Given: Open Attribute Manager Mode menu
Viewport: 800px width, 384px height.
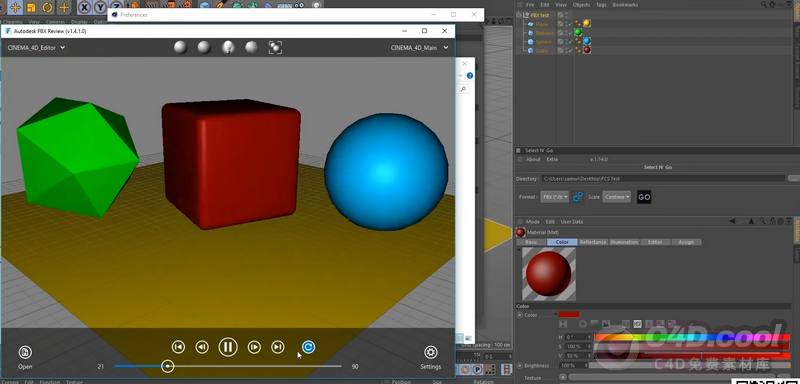Looking at the screenshot, I should pos(533,222).
